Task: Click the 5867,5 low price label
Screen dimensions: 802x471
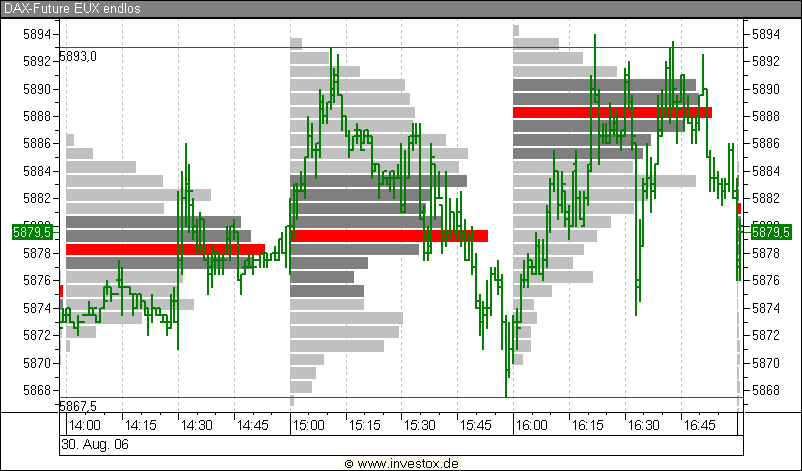Action: tap(79, 406)
